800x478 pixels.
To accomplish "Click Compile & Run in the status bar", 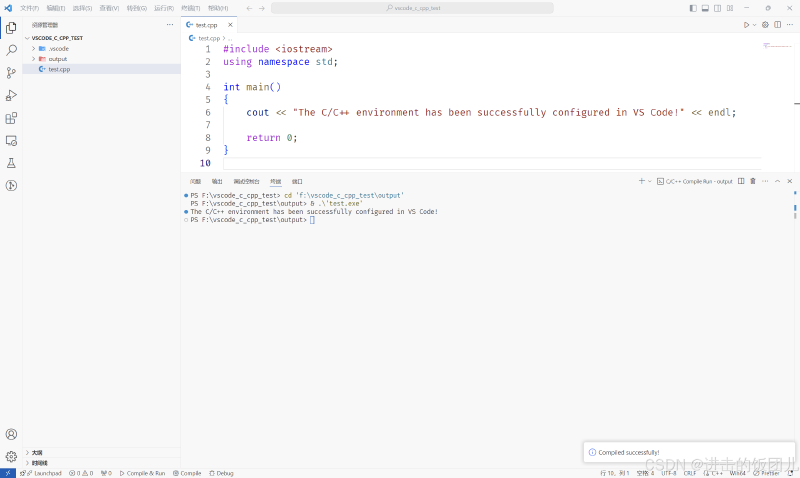I will tap(142, 473).
